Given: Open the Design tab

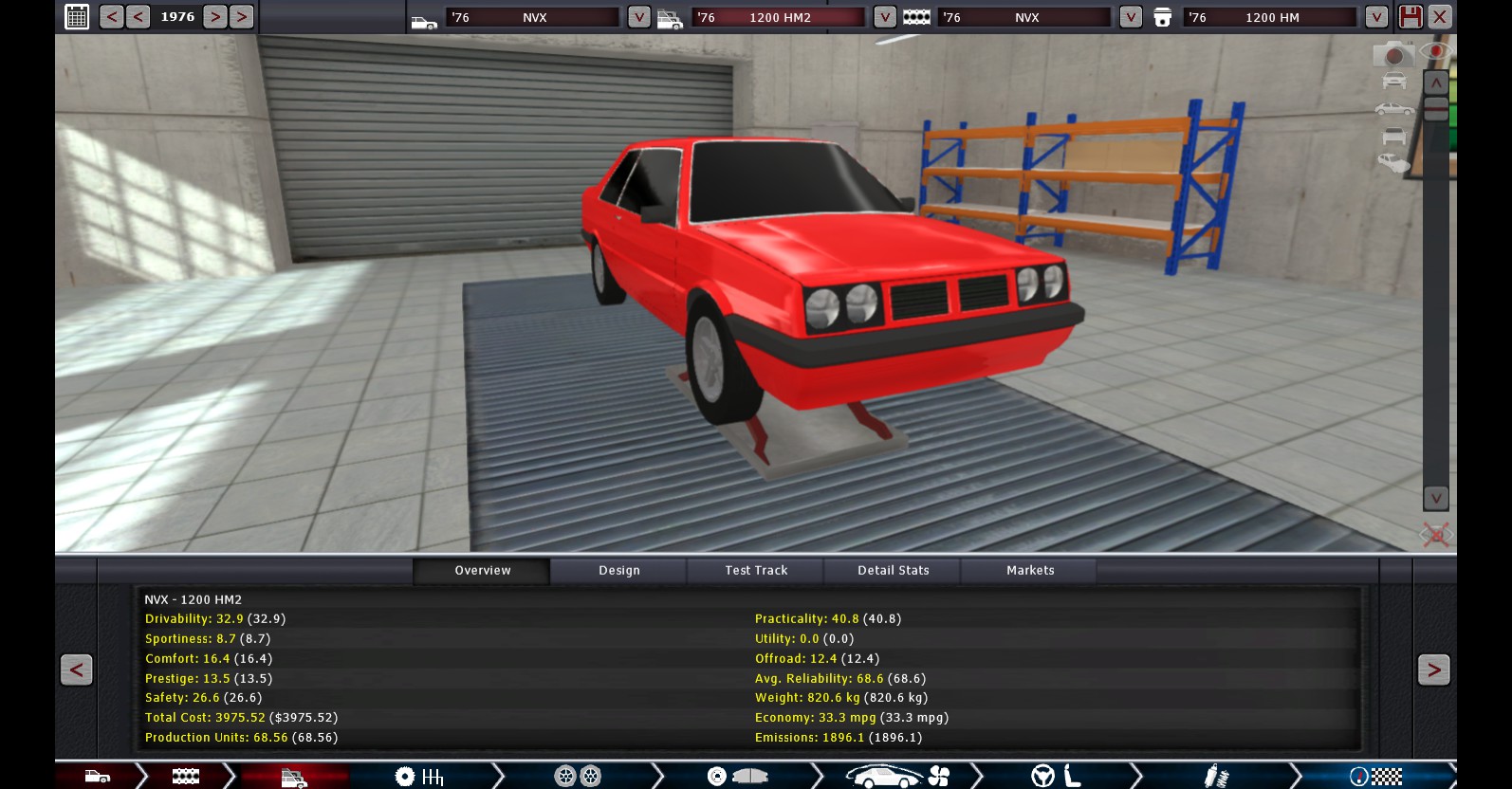Looking at the screenshot, I should click(x=618, y=570).
